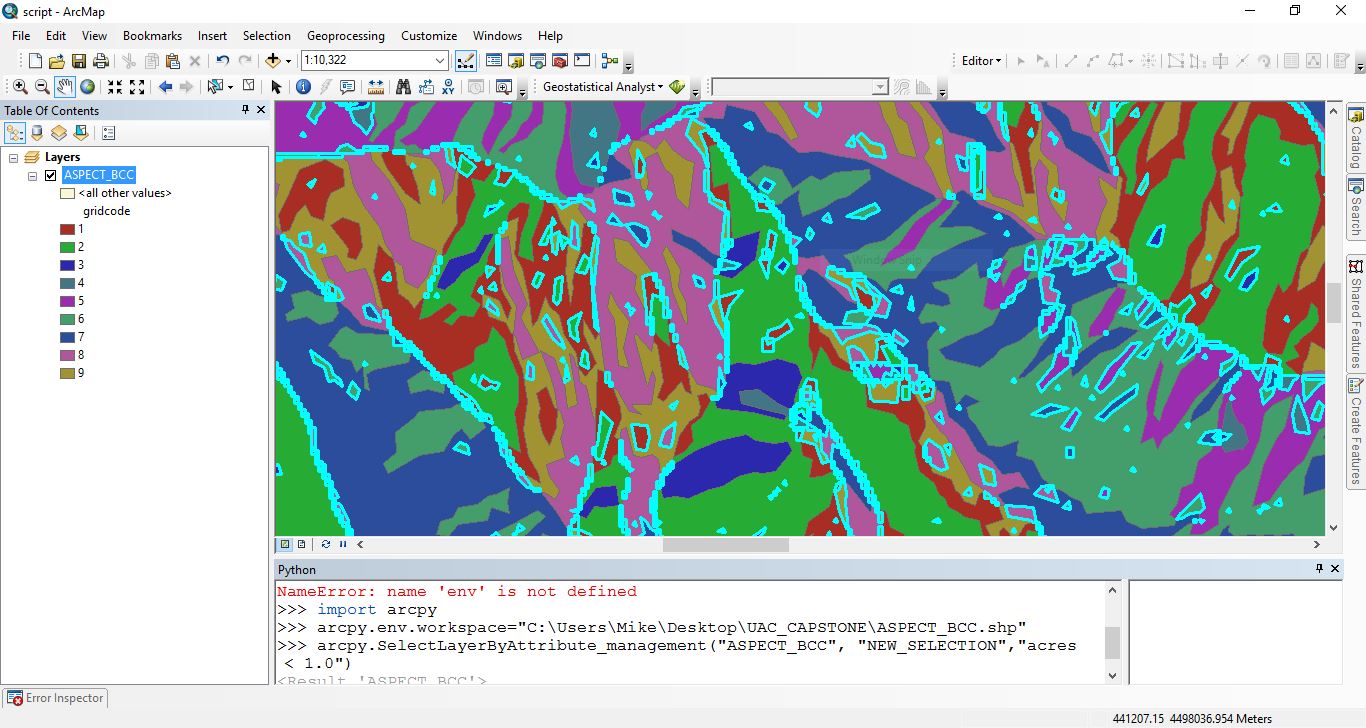Screen dimensions: 1366x728
Task: Open Geostatistical Analyst dropdown menu
Action: pos(603,87)
